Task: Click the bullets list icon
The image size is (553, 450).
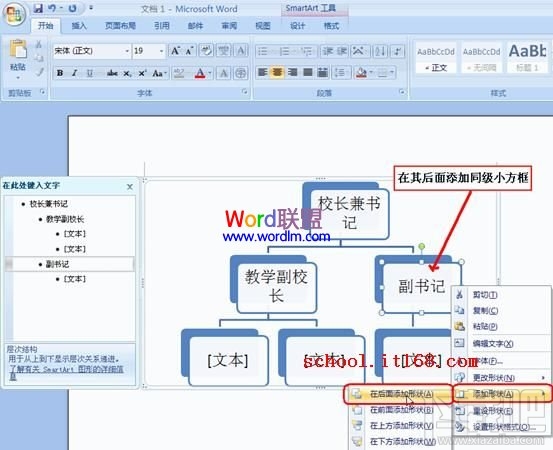Action: pyautogui.click(x=262, y=51)
